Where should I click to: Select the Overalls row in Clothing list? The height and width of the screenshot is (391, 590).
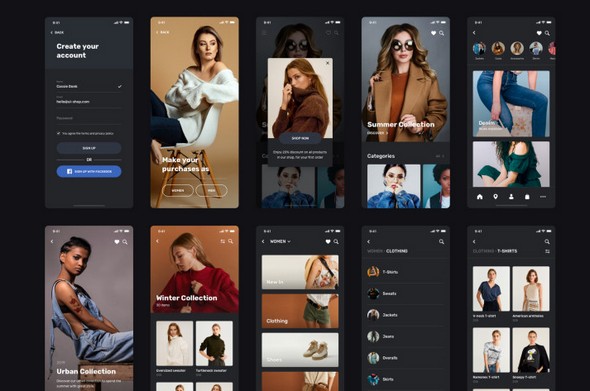click(x=406, y=358)
